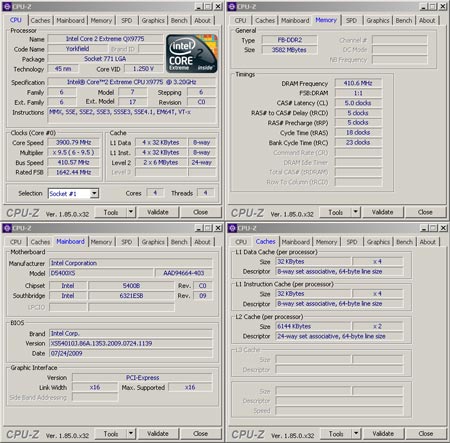Screen dimensions: 450x443
Task: Open Memory tab in Mainboard window
Action: click(101, 242)
